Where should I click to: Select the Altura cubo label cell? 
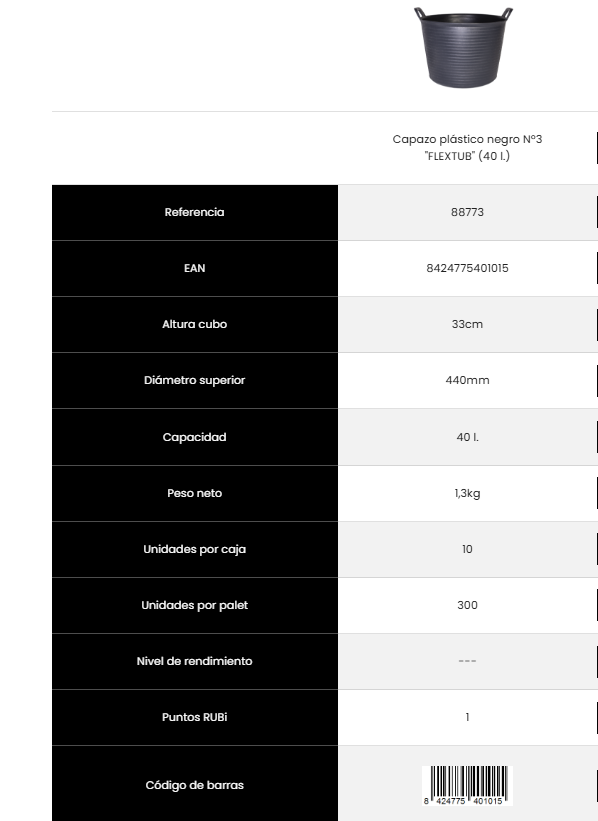pos(195,324)
